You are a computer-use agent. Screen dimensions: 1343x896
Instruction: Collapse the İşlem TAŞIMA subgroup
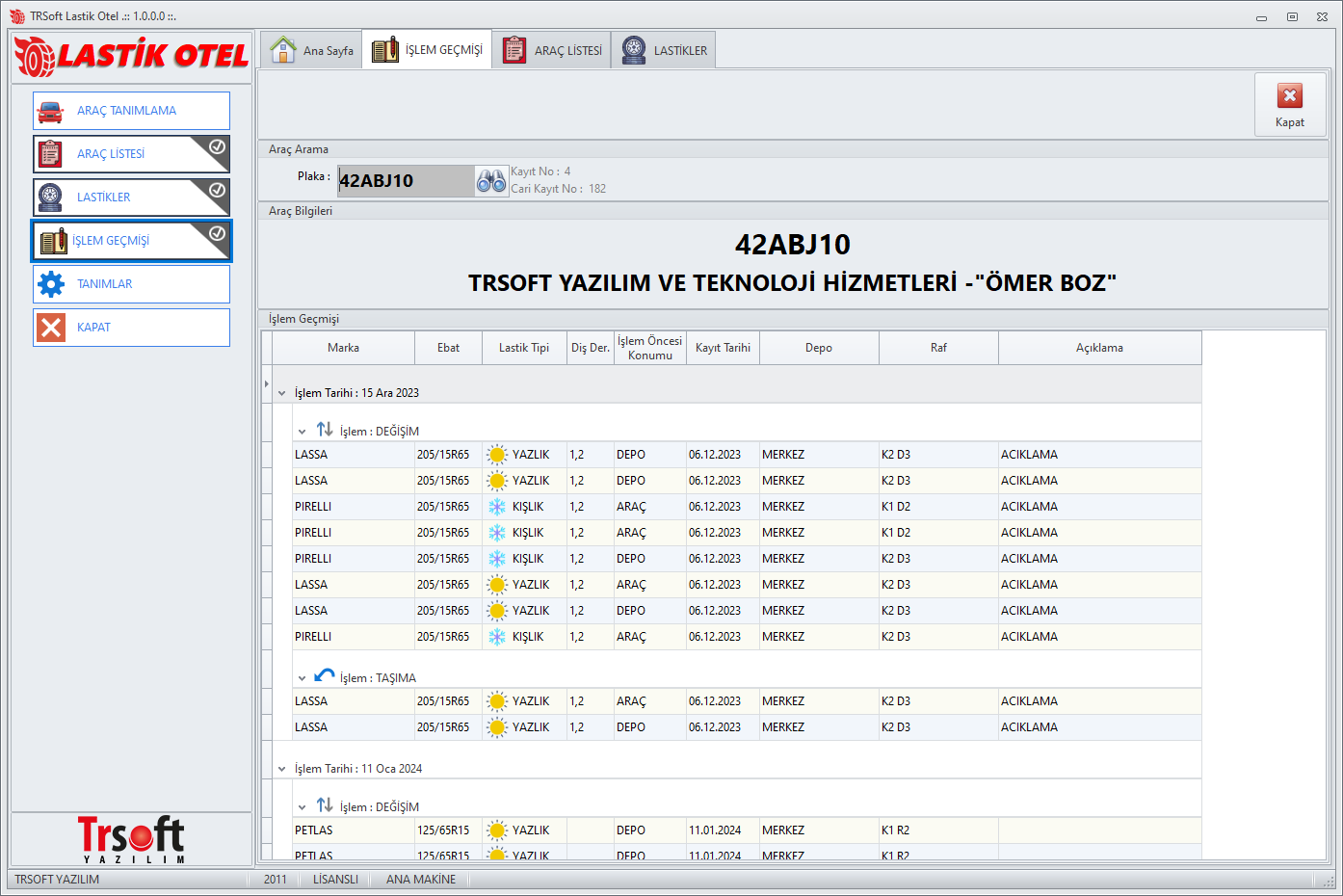click(302, 678)
